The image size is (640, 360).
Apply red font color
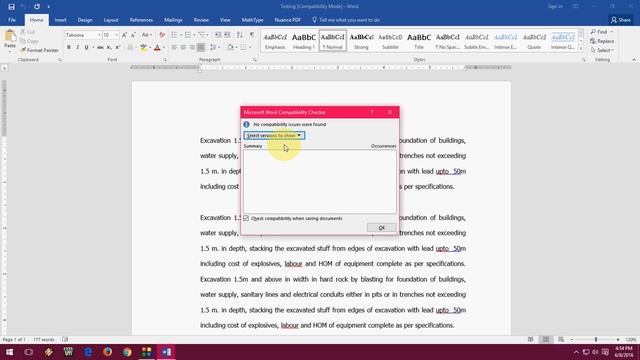click(157, 48)
